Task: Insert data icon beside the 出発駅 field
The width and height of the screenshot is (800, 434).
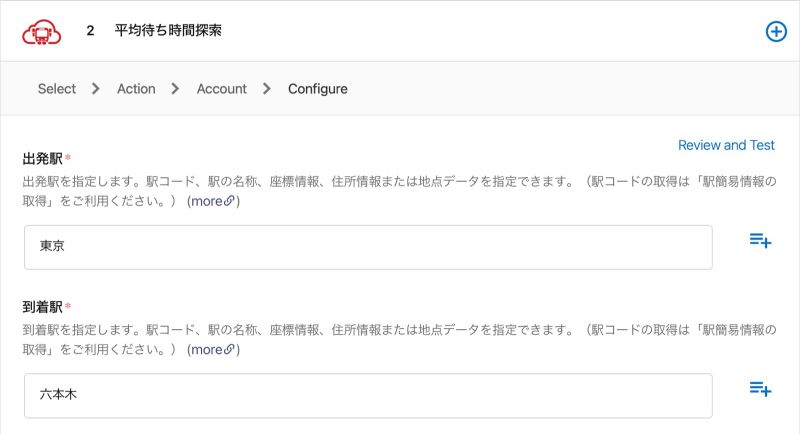Action: 760,240
